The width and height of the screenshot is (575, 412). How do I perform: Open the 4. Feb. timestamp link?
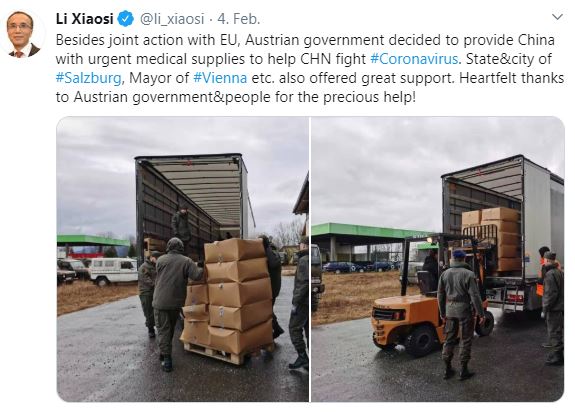[x=238, y=19]
